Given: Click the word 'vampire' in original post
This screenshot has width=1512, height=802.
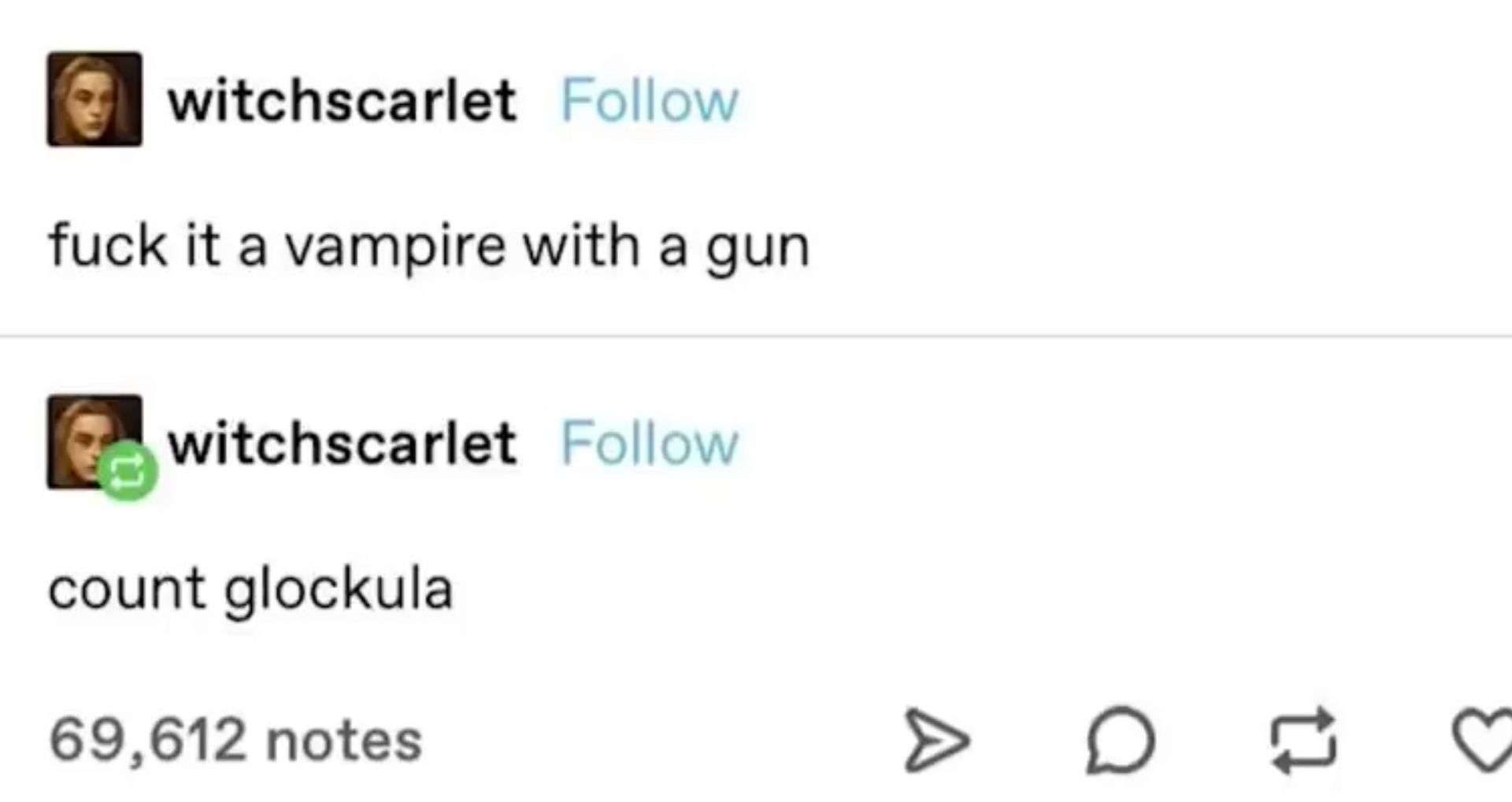Looking at the screenshot, I should 395,248.
